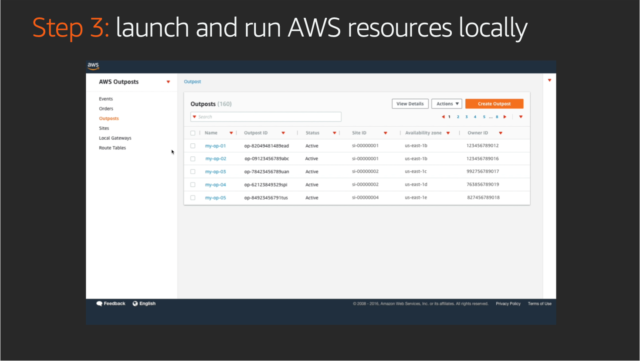
Task: Open Terms of Use link
Action: [540, 304]
